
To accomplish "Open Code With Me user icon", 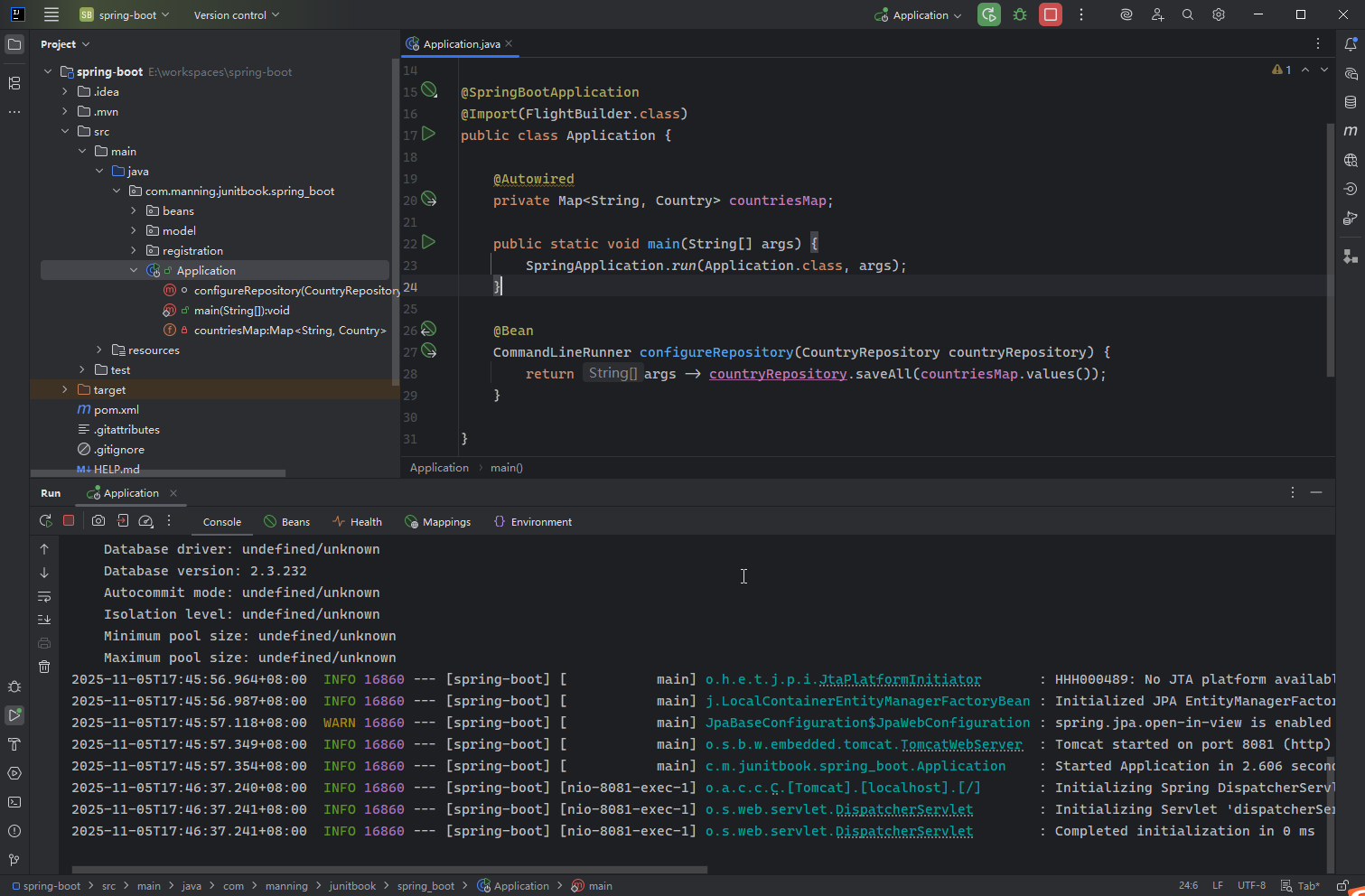I will (x=1157, y=14).
